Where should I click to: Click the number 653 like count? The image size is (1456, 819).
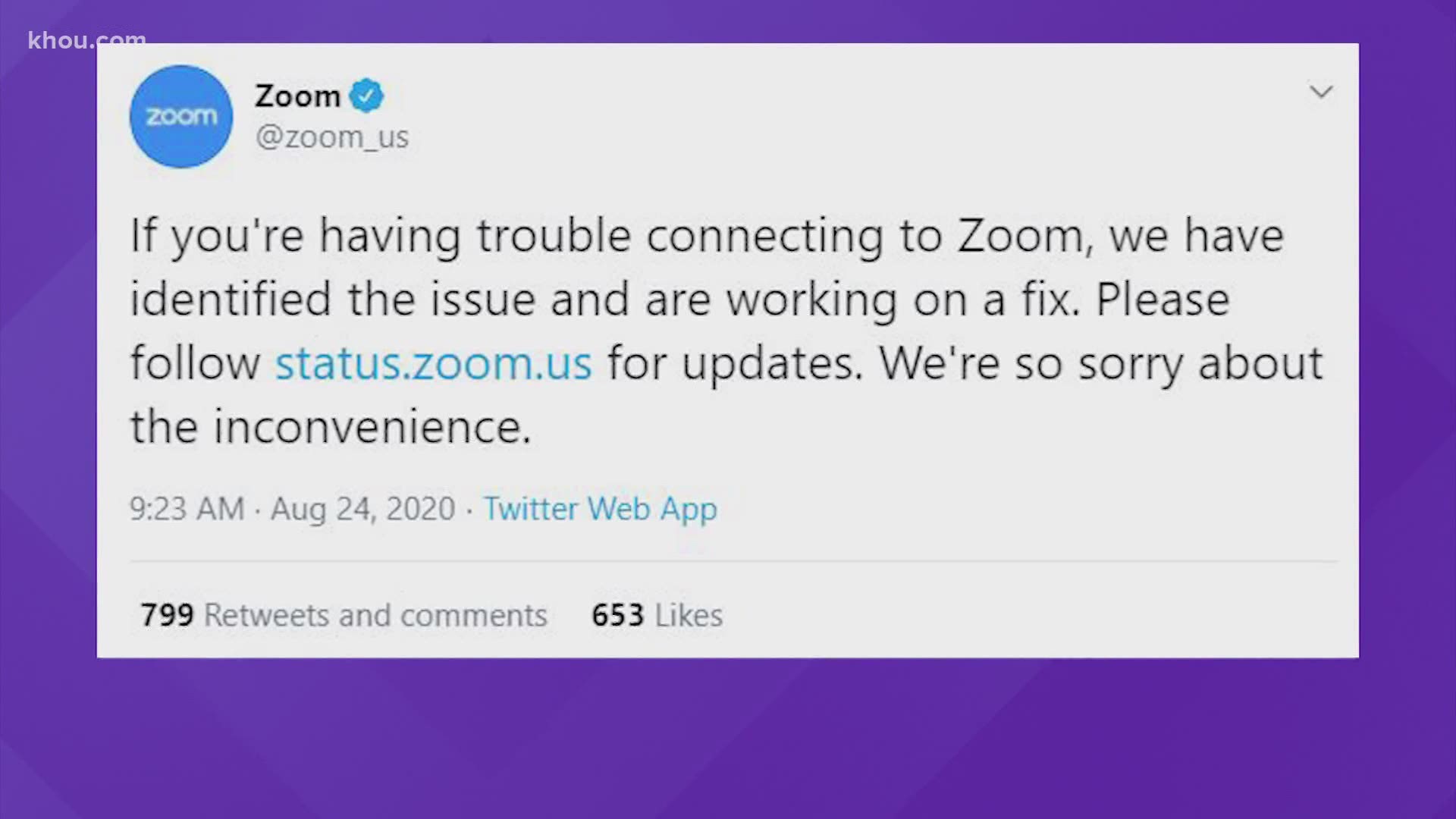tap(617, 615)
